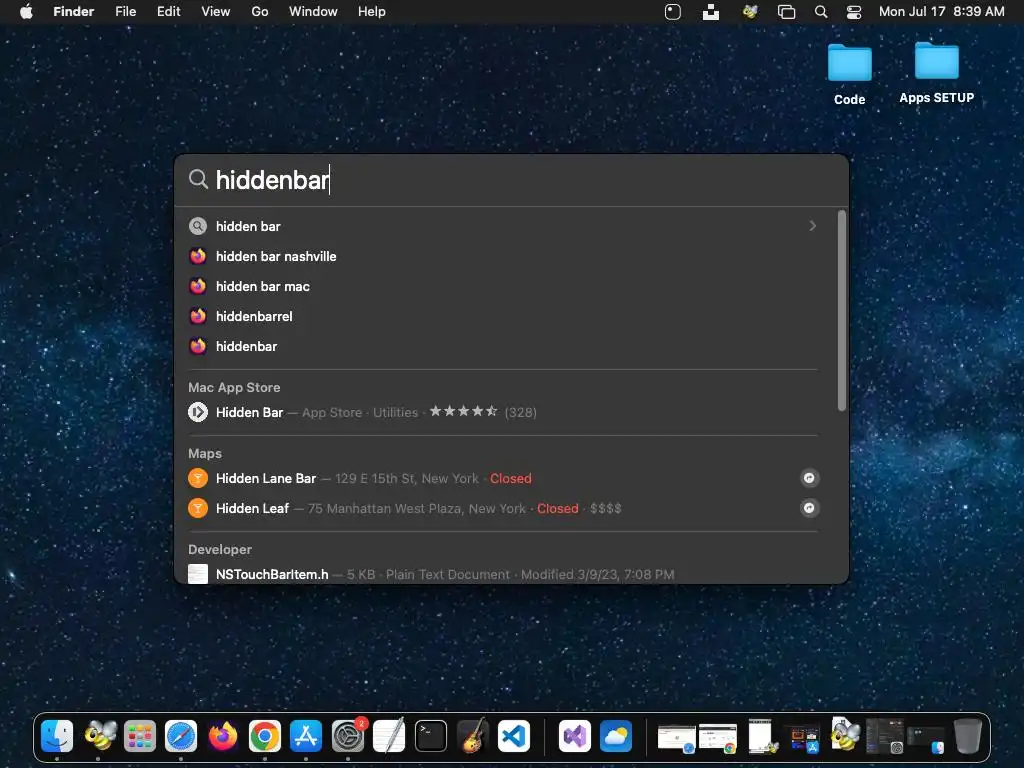Open the View menu
The image size is (1024, 768).
(216, 12)
